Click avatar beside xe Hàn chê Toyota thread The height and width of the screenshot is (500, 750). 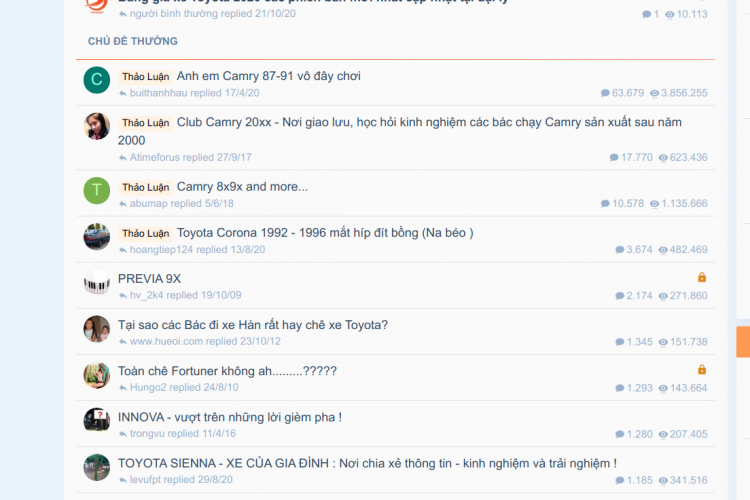97,329
